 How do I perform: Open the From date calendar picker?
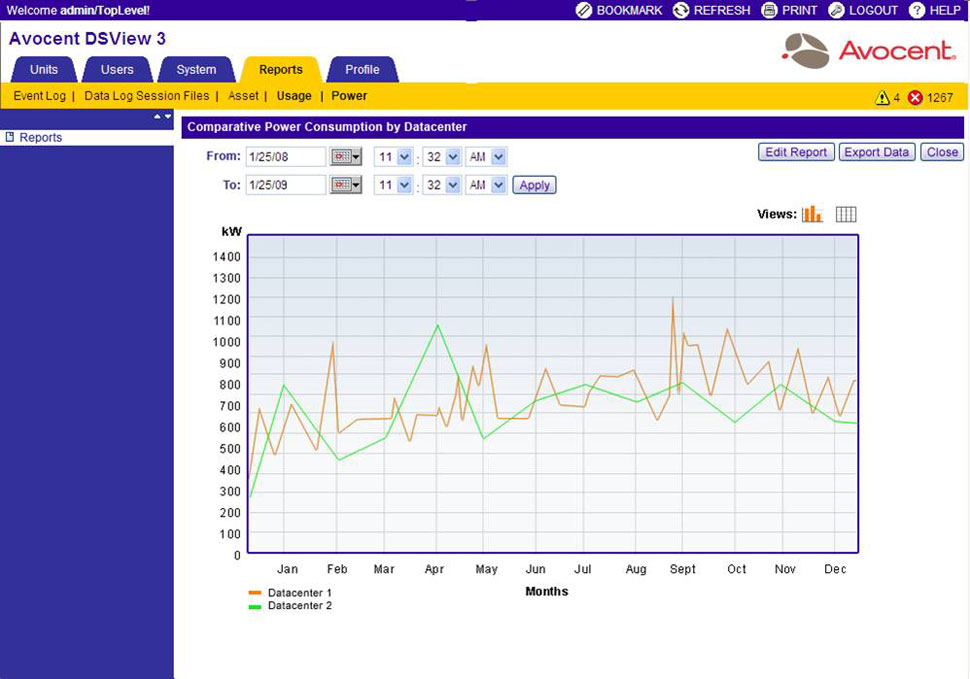point(346,157)
